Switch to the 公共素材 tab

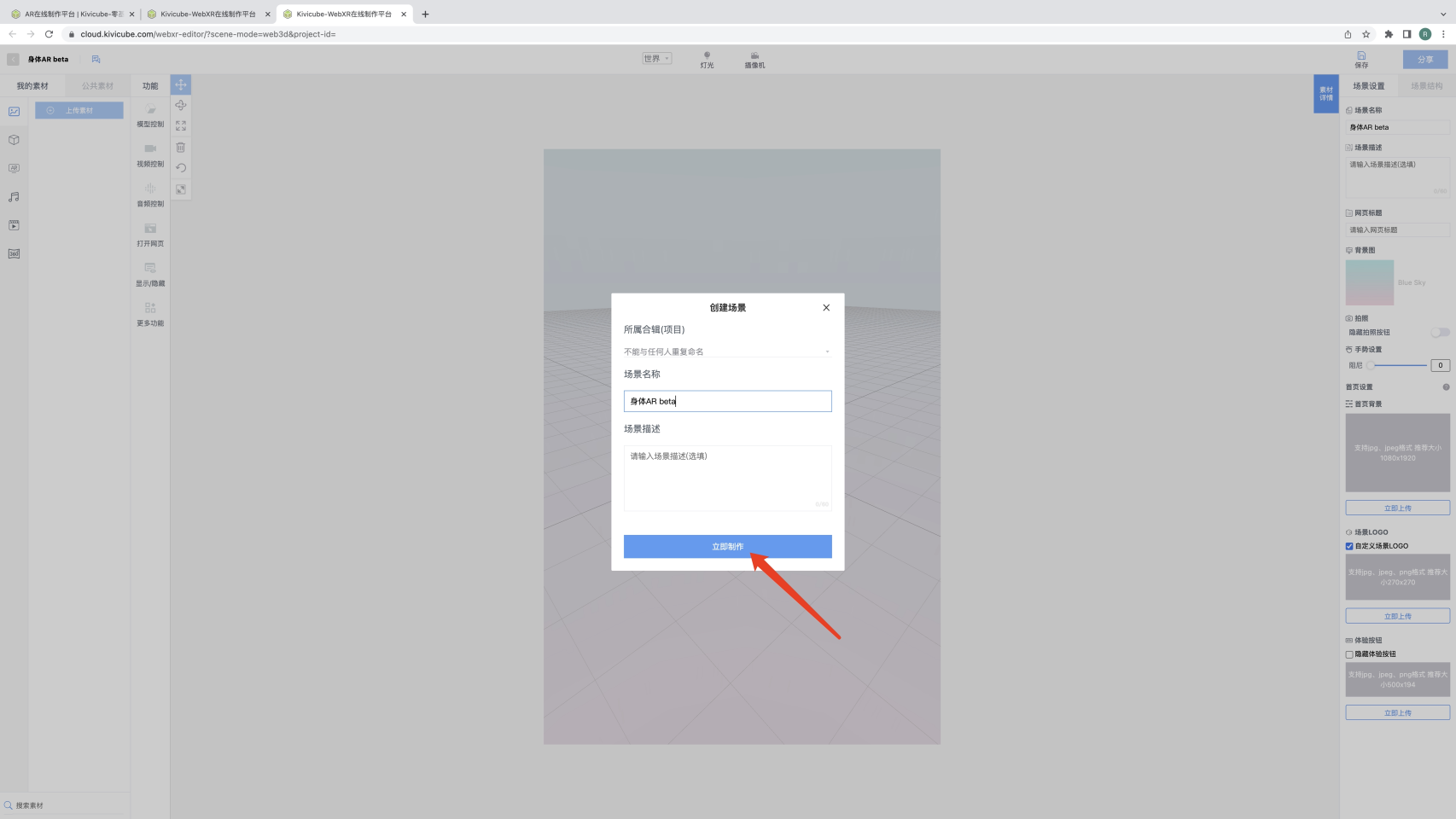tap(97, 86)
